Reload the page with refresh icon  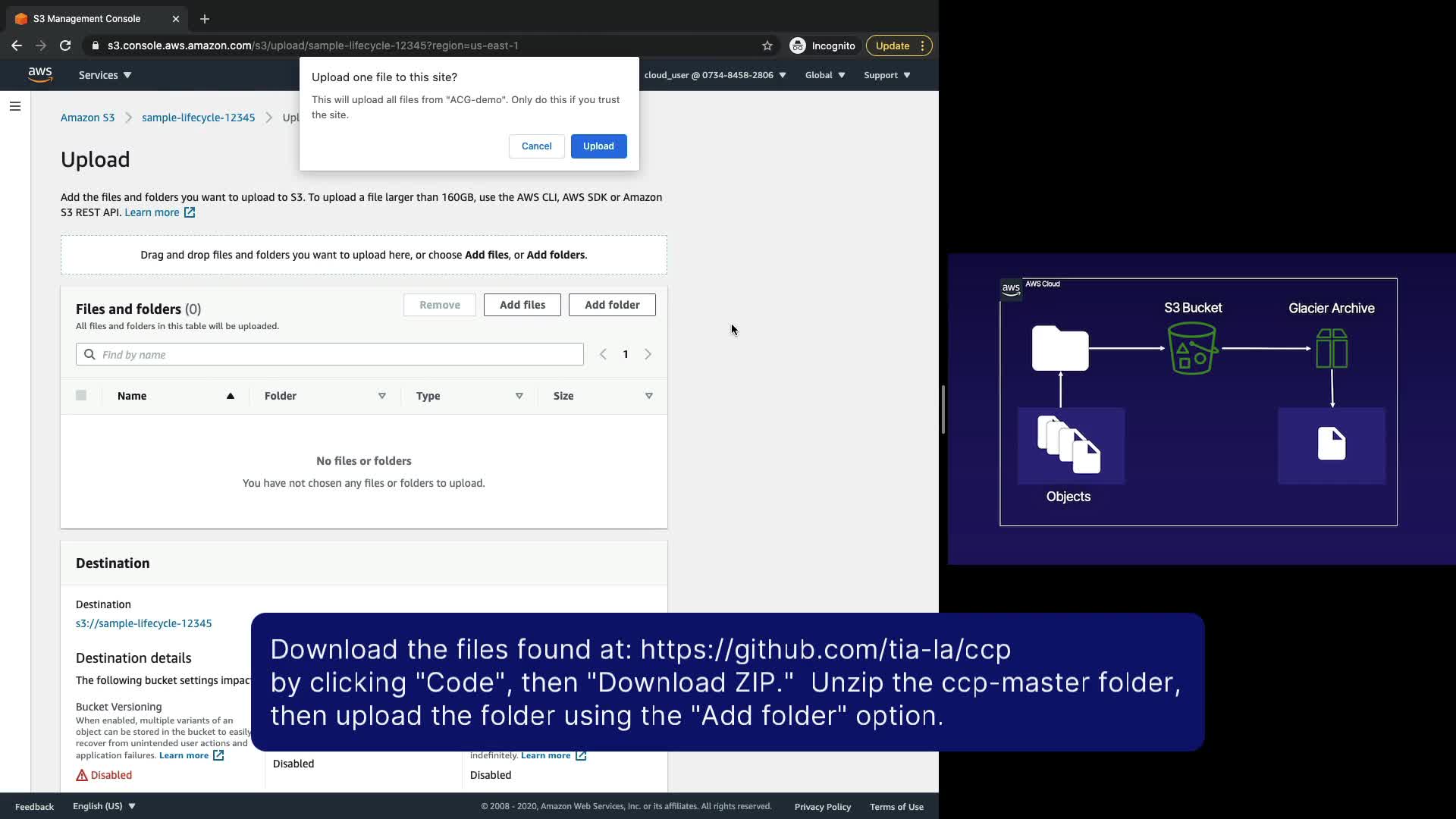[x=65, y=45]
